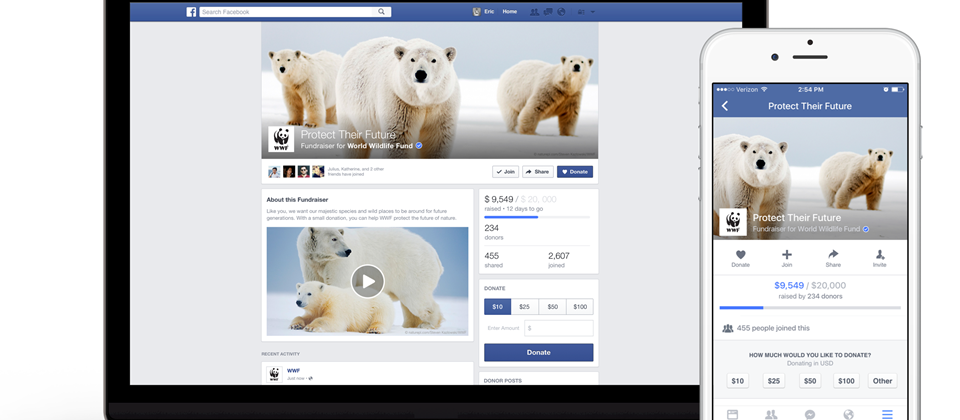Go to Home in the desktop header
This screenshot has height=420, width=960.
point(509,12)
